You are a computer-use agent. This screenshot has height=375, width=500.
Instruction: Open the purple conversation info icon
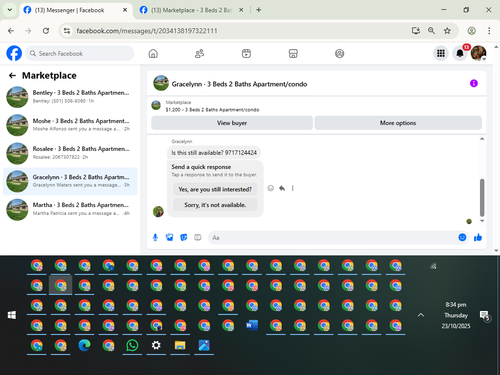[474, 83]
